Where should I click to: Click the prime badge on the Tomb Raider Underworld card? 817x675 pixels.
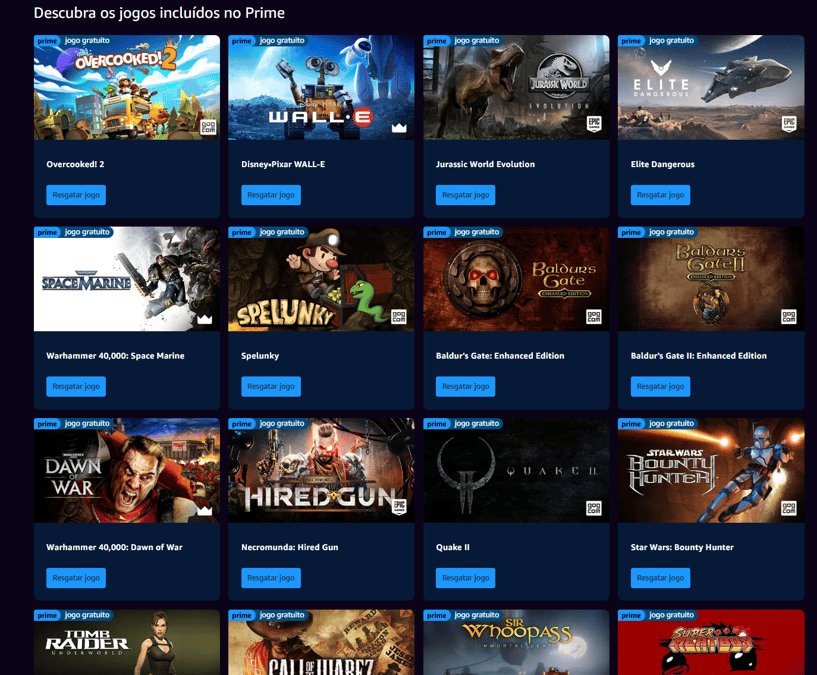[x=47, y=616]
